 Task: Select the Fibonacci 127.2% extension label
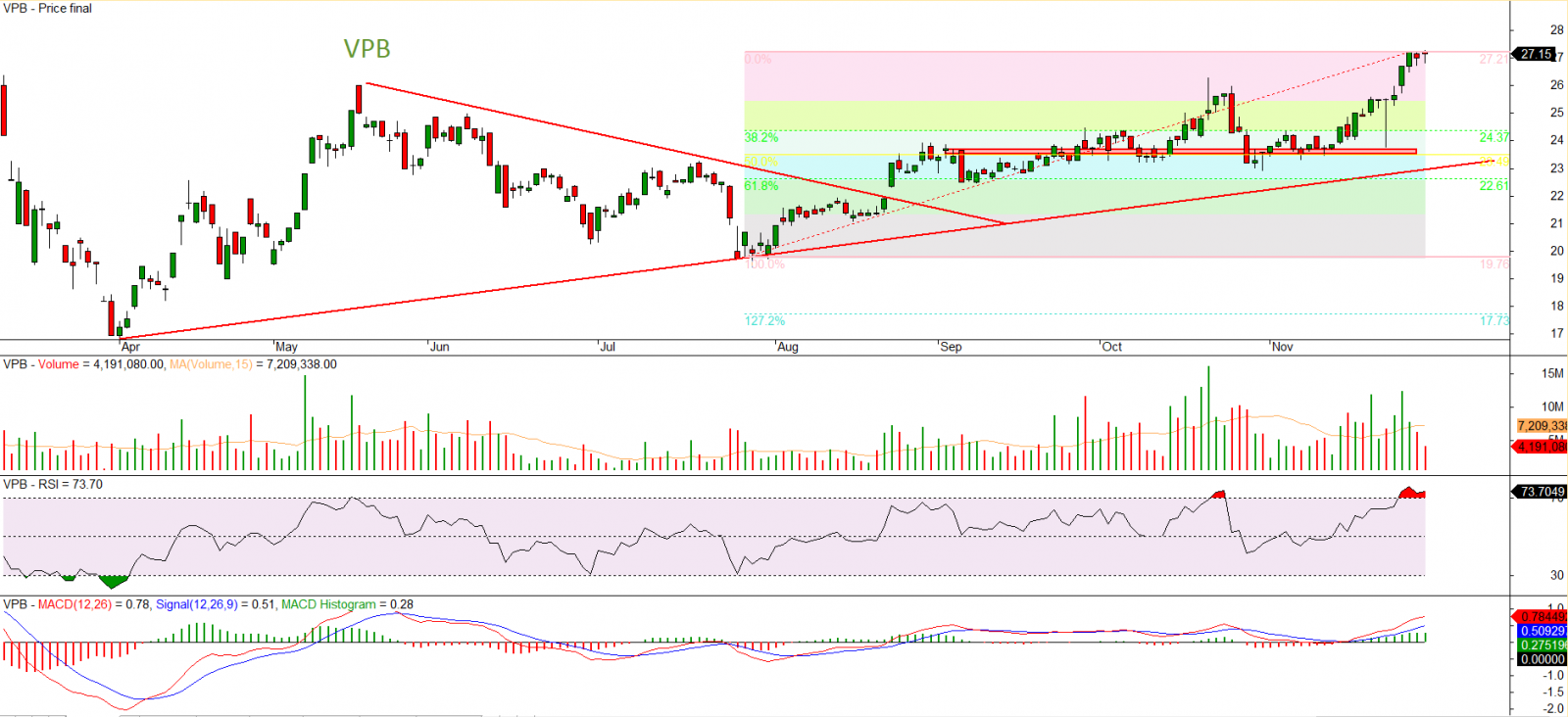(x=764, y=320)
